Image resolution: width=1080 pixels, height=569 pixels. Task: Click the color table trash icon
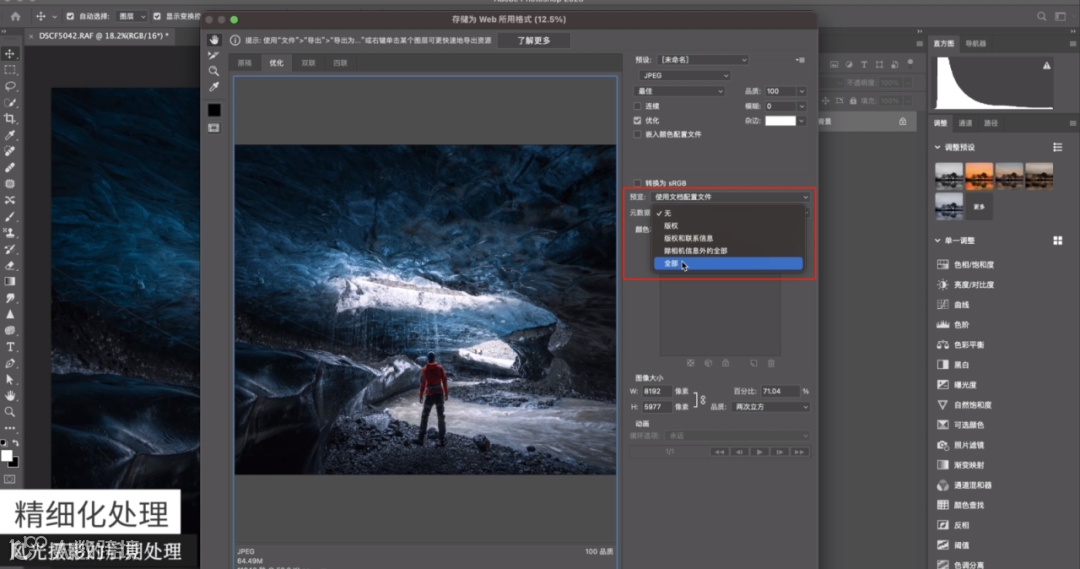(771, 363)
